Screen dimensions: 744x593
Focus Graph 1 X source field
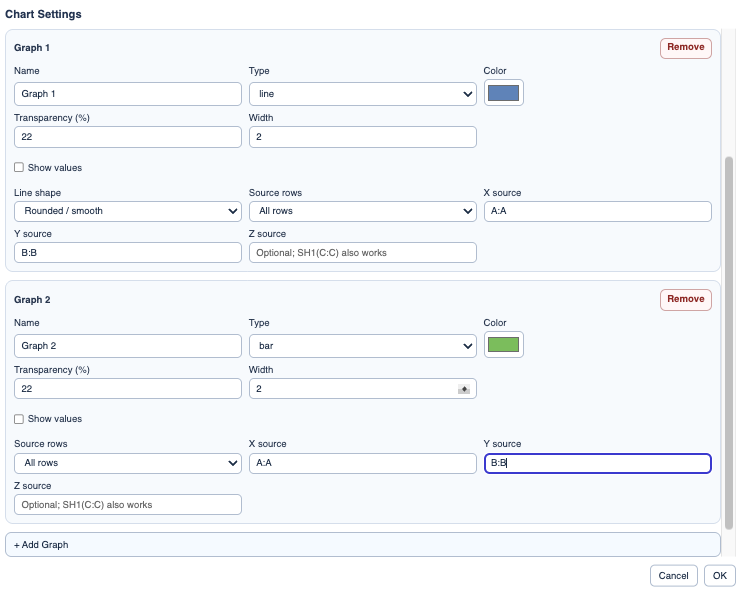[x=597, y=211]
